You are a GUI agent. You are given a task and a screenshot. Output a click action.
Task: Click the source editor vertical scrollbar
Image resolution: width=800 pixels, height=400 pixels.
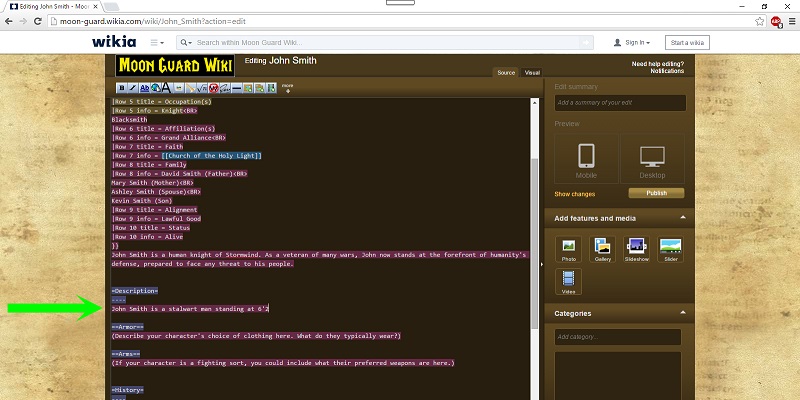534,243
